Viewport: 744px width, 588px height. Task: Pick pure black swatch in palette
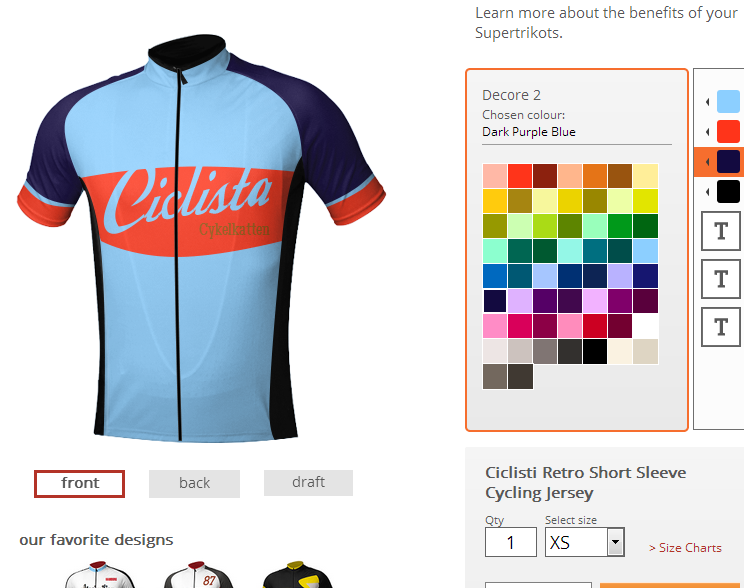595,352
